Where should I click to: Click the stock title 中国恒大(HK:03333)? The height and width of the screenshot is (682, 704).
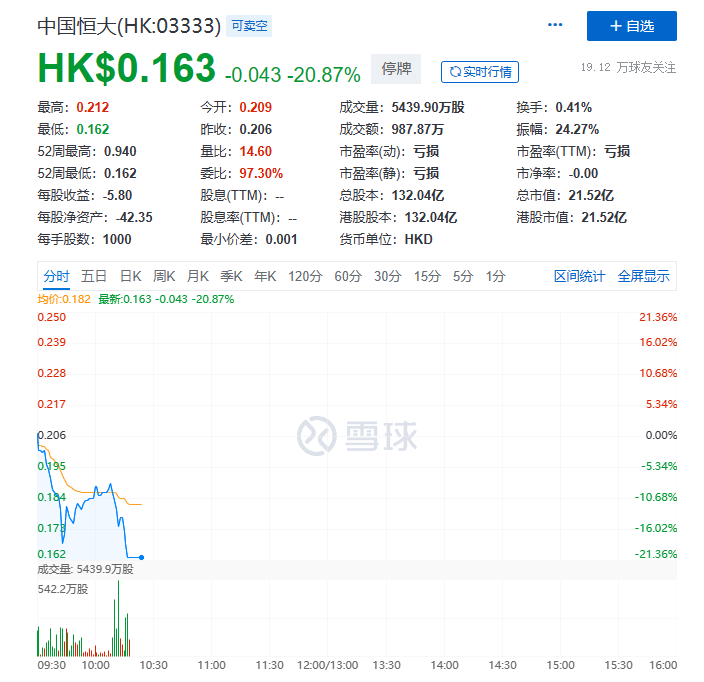click(129, 26)
